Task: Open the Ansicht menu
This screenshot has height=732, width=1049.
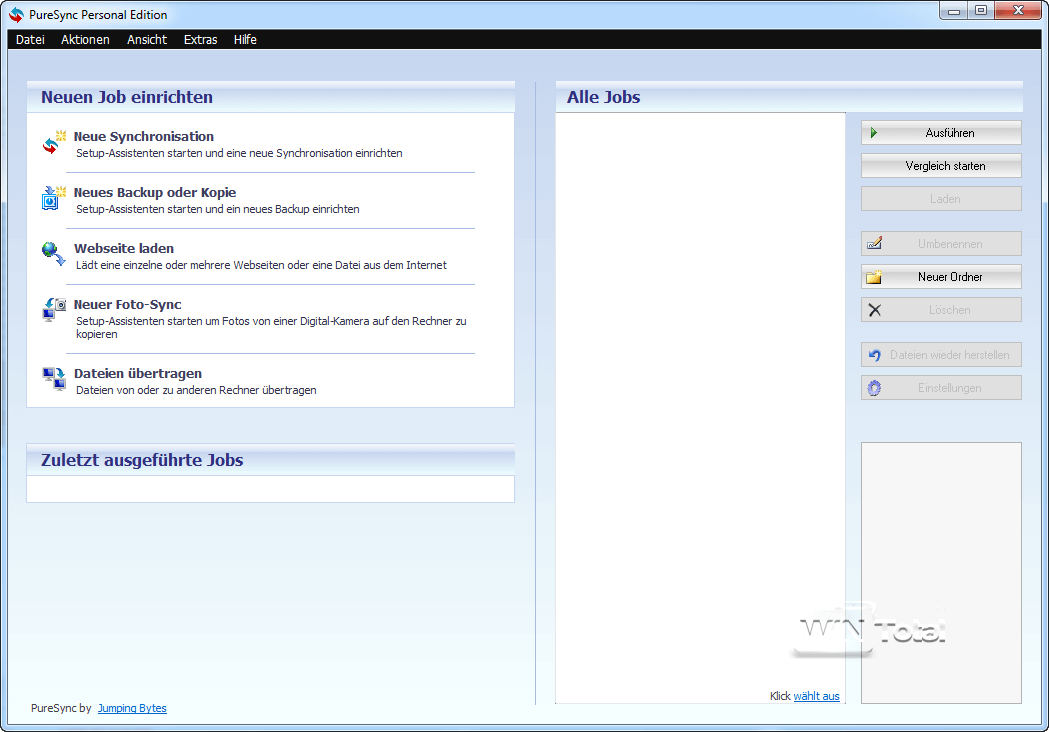Action: (x=147, y=39)
